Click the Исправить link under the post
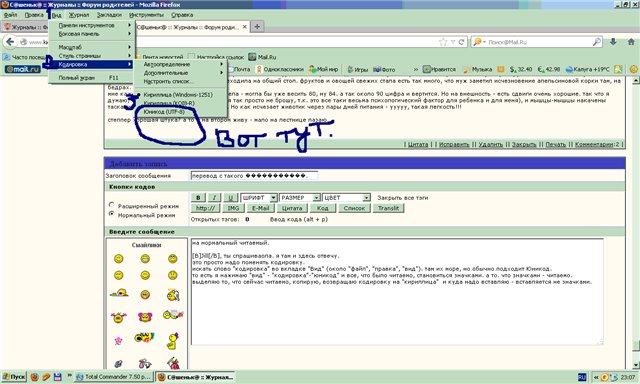The height and width of the screenshot is (384, 640). coord(454,144)
